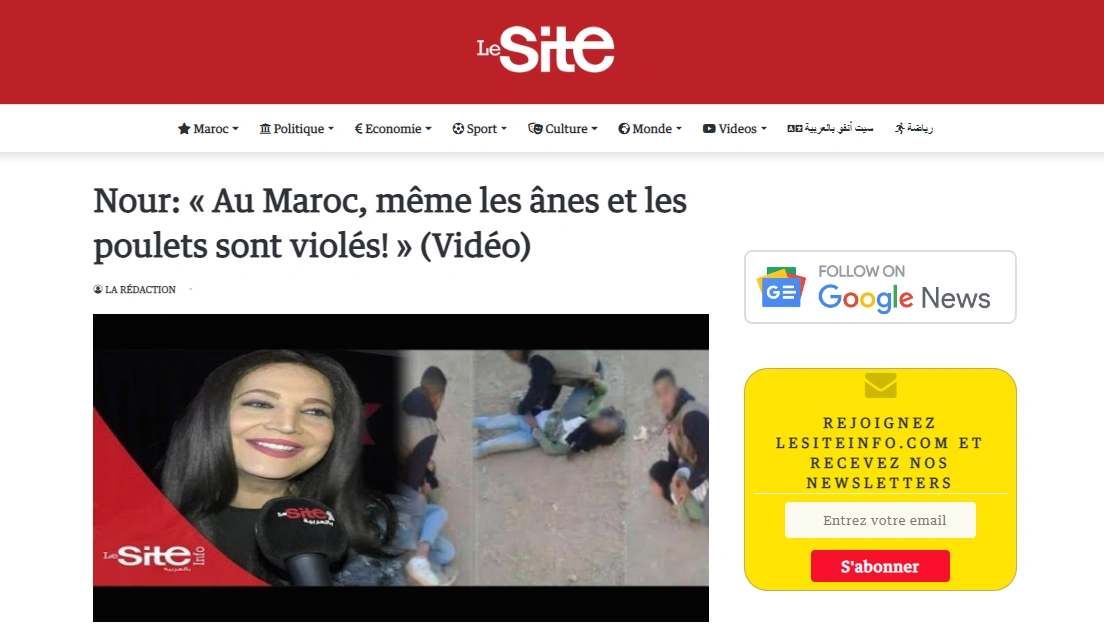The width and height of the screenshot is (1104, 631).
Task: Click the building icon beside Politique
Action: point(265,129)
